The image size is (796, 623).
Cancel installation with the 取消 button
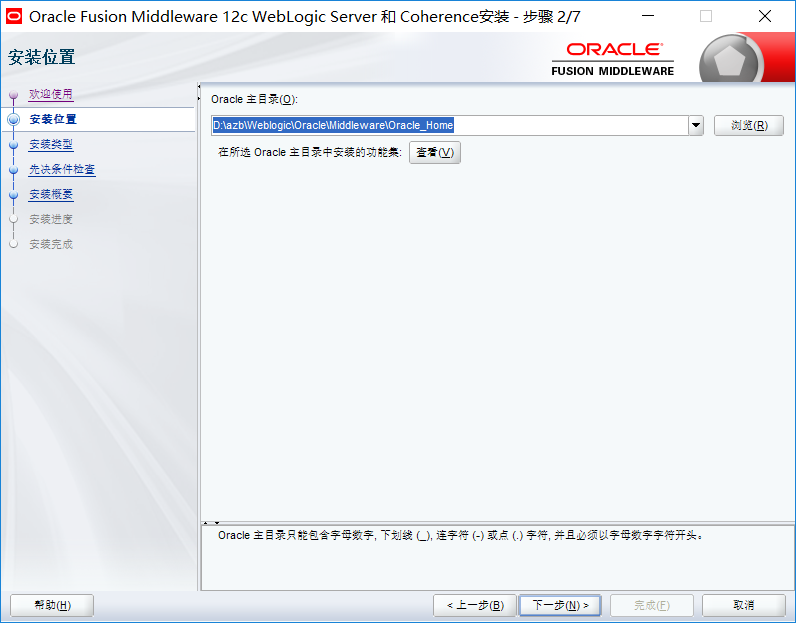(x=744, y=605)
